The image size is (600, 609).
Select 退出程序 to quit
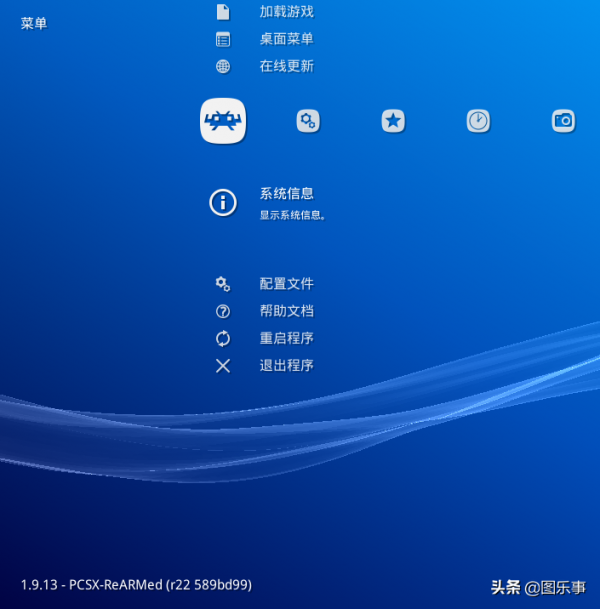287,365
